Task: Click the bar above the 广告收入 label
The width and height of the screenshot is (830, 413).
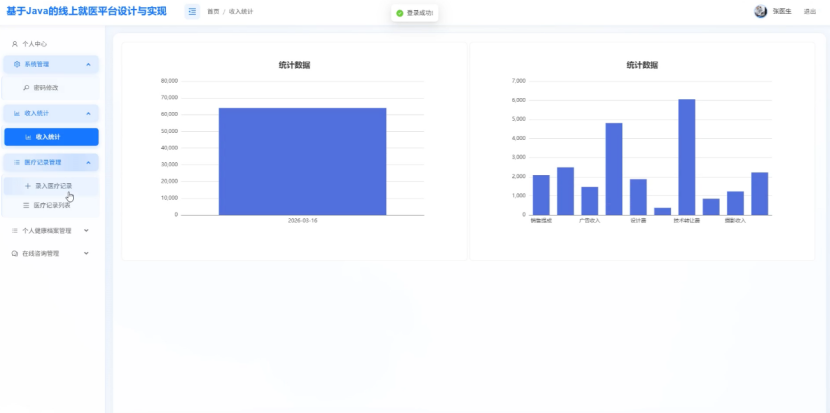Action: tap(590, 201)
